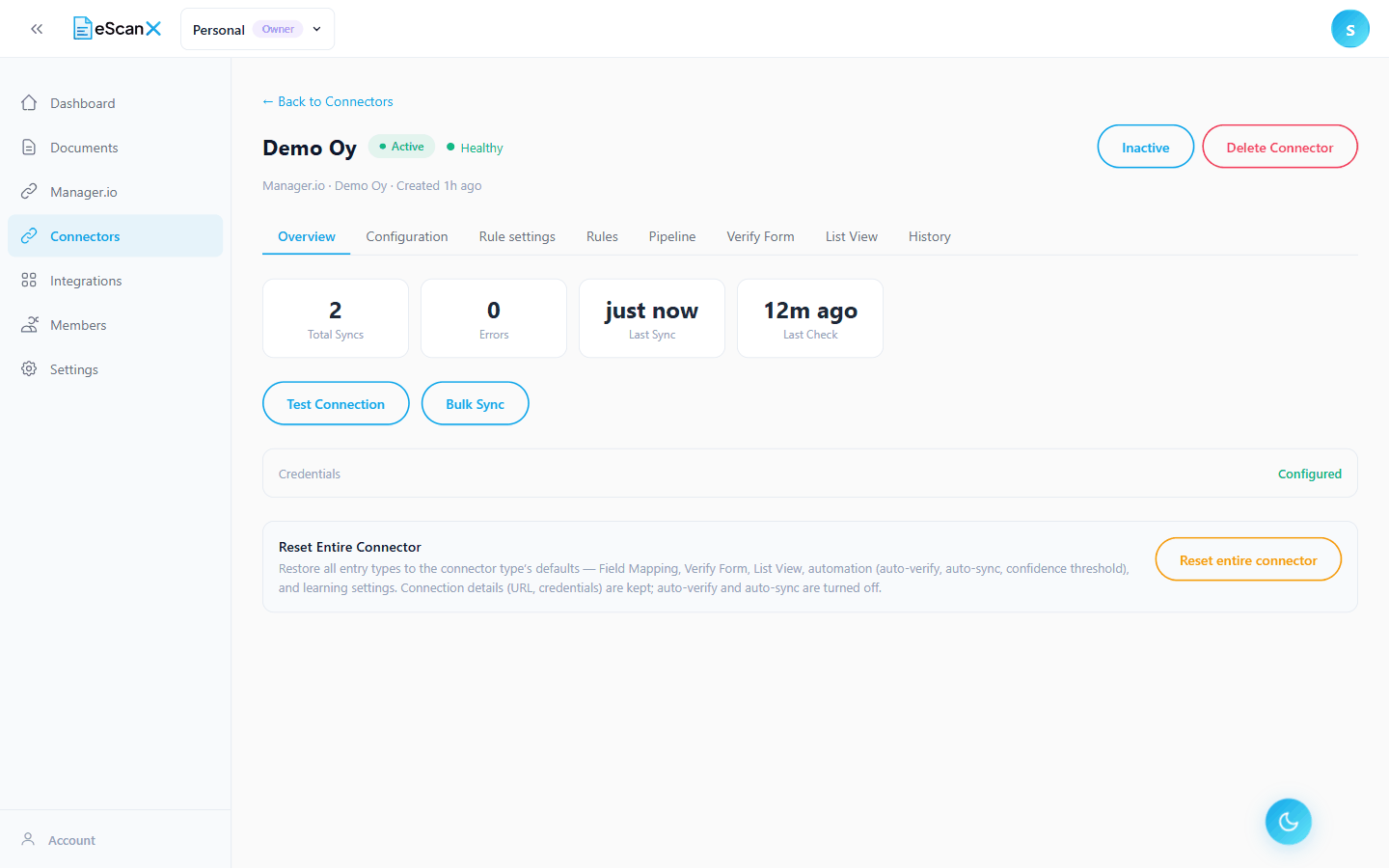The image size is (1389, 868).
Task: Click the Errors stat card
Action: (x=494, y=318)
